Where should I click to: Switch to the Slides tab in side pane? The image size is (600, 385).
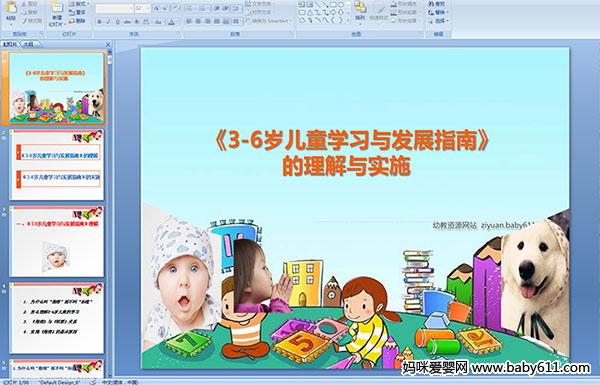click(x=10, y=44)
